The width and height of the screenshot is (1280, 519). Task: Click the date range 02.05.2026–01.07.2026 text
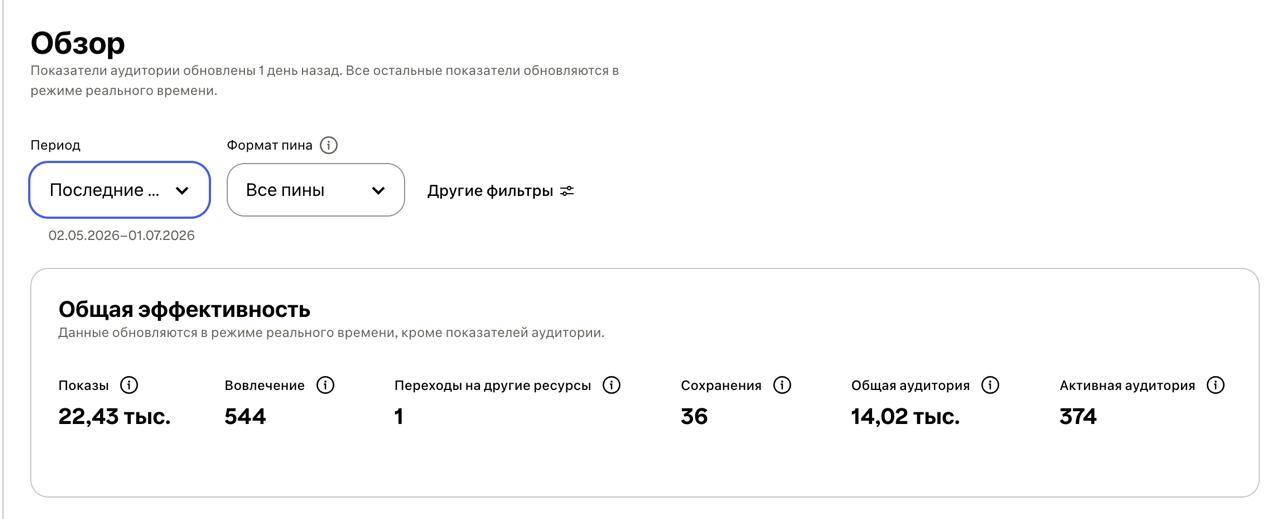(121, 236)
